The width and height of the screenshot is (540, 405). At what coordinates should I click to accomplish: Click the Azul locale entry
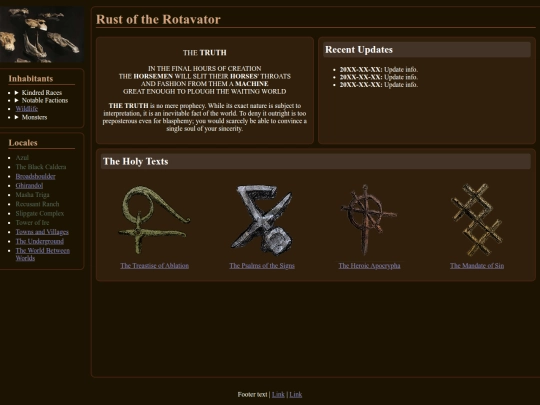pos(22,158)
